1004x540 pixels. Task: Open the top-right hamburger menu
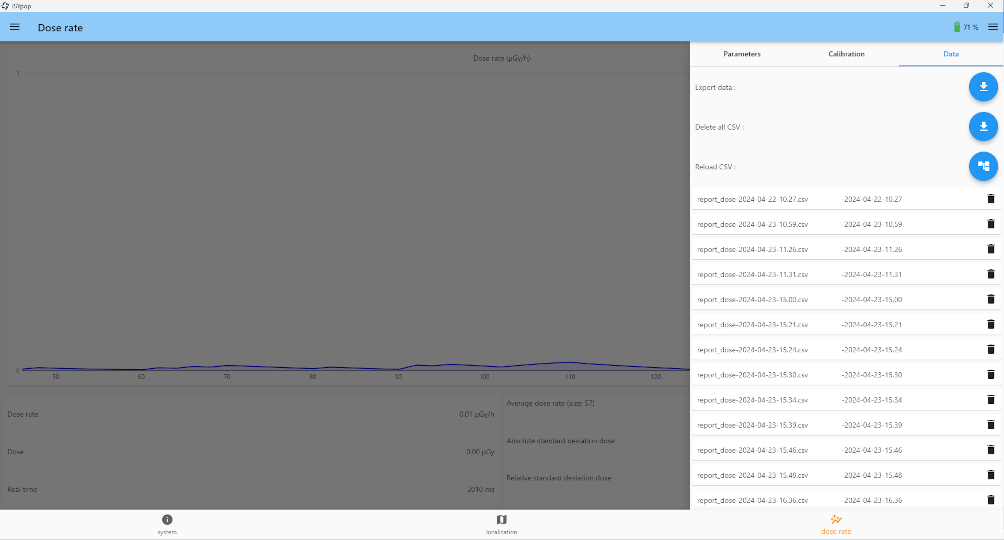992,27
